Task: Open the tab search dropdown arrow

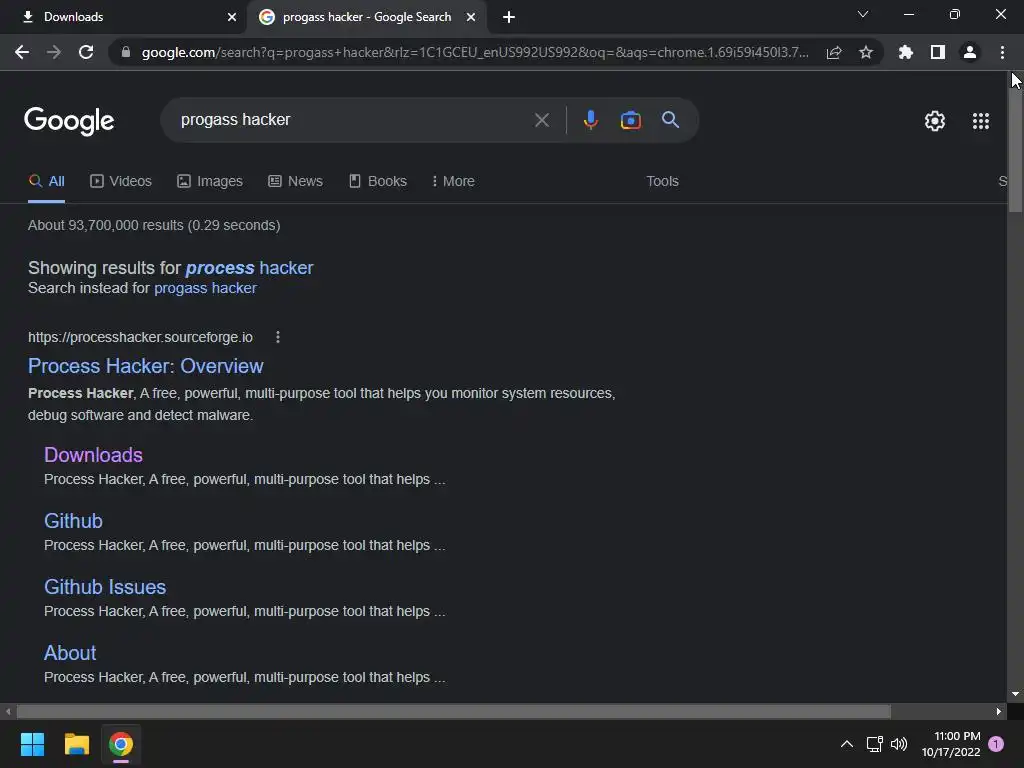Action: click(863, 14)
